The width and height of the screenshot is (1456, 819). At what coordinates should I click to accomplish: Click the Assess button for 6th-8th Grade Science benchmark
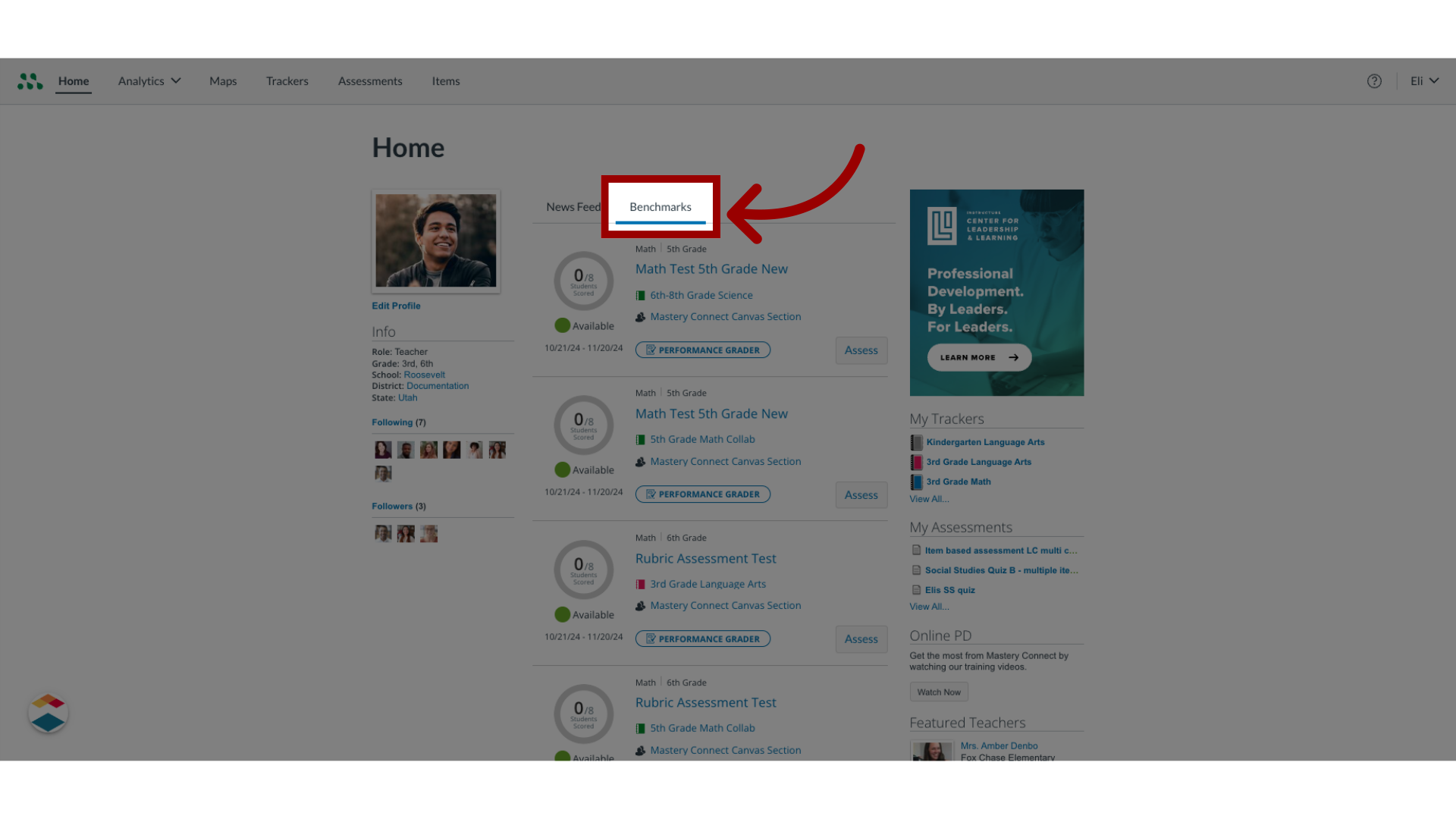pos(861,349)
